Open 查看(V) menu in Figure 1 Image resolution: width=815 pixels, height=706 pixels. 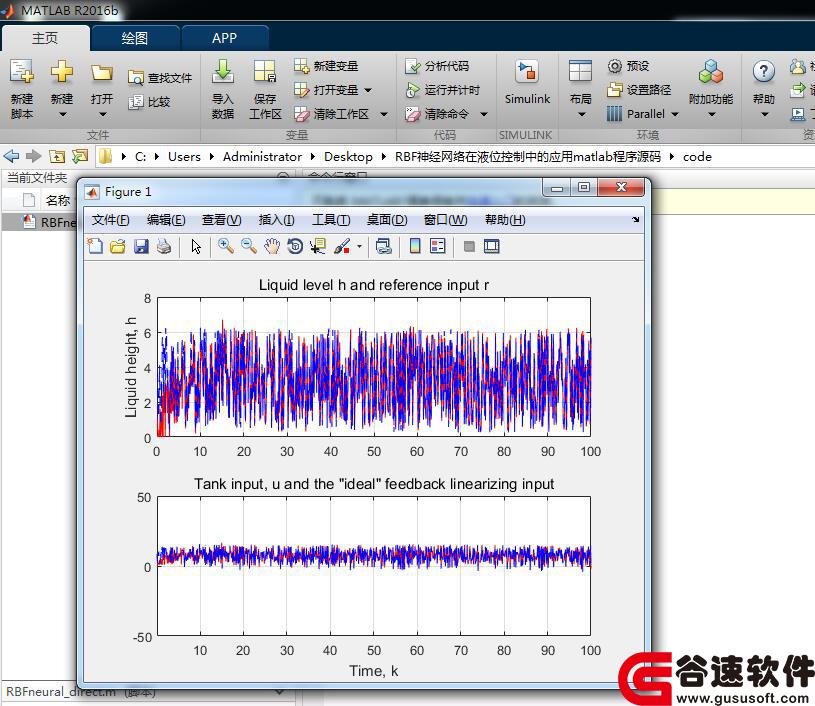(221, 220)
